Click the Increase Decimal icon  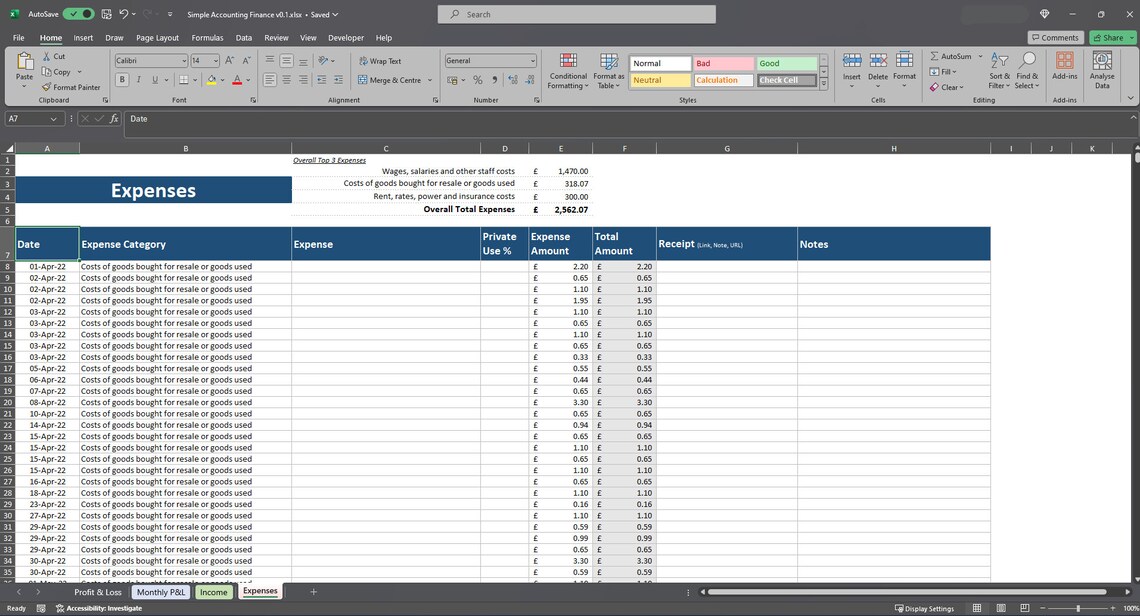(514, 79)
